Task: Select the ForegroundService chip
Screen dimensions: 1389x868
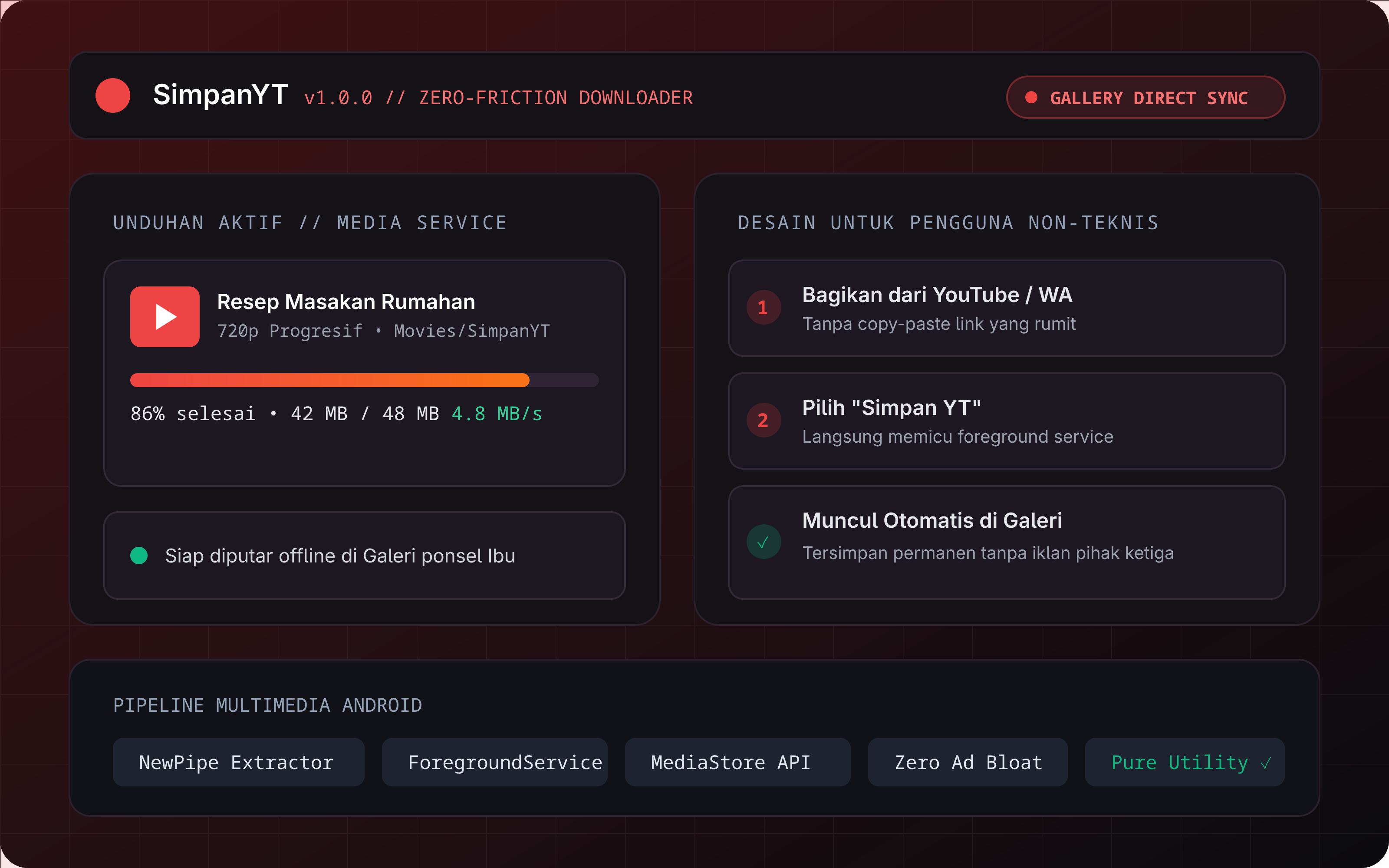Action: point(494,762)
